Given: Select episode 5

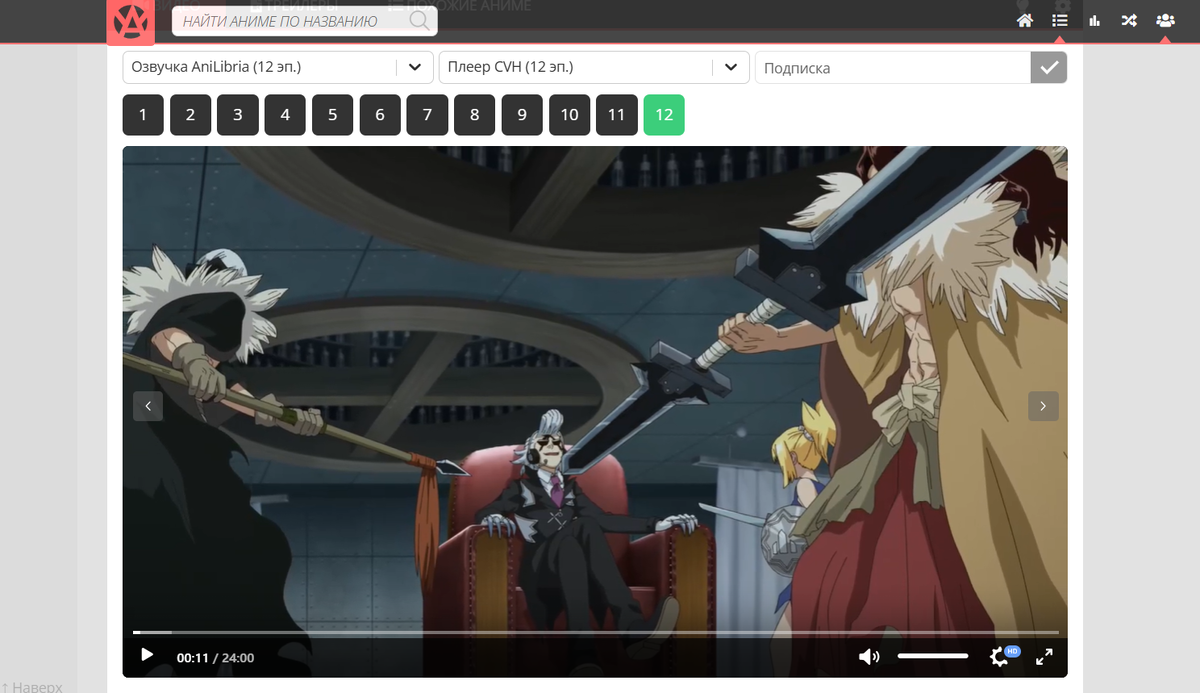Looking at the screenshot, I should pos(332,115).
